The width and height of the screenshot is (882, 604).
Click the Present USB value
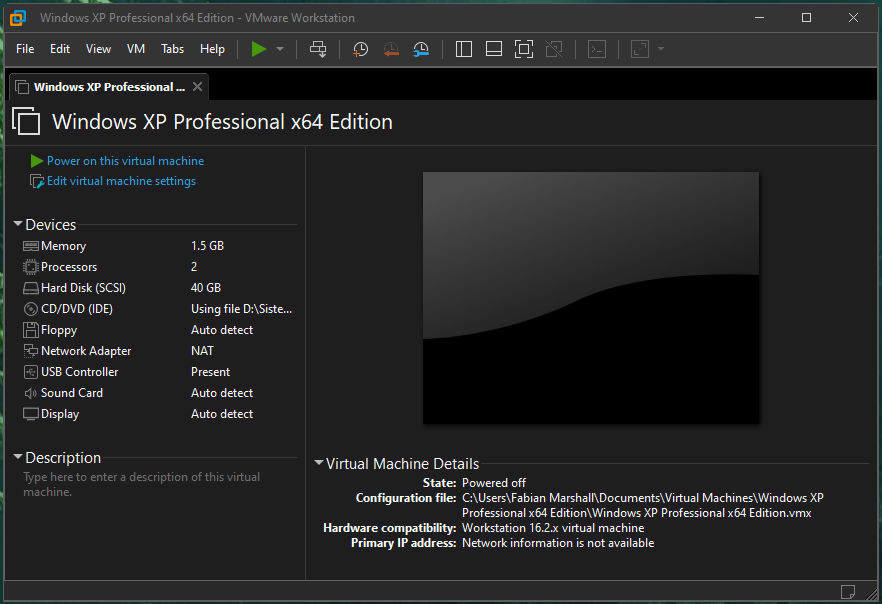click(x=210, y=372)
